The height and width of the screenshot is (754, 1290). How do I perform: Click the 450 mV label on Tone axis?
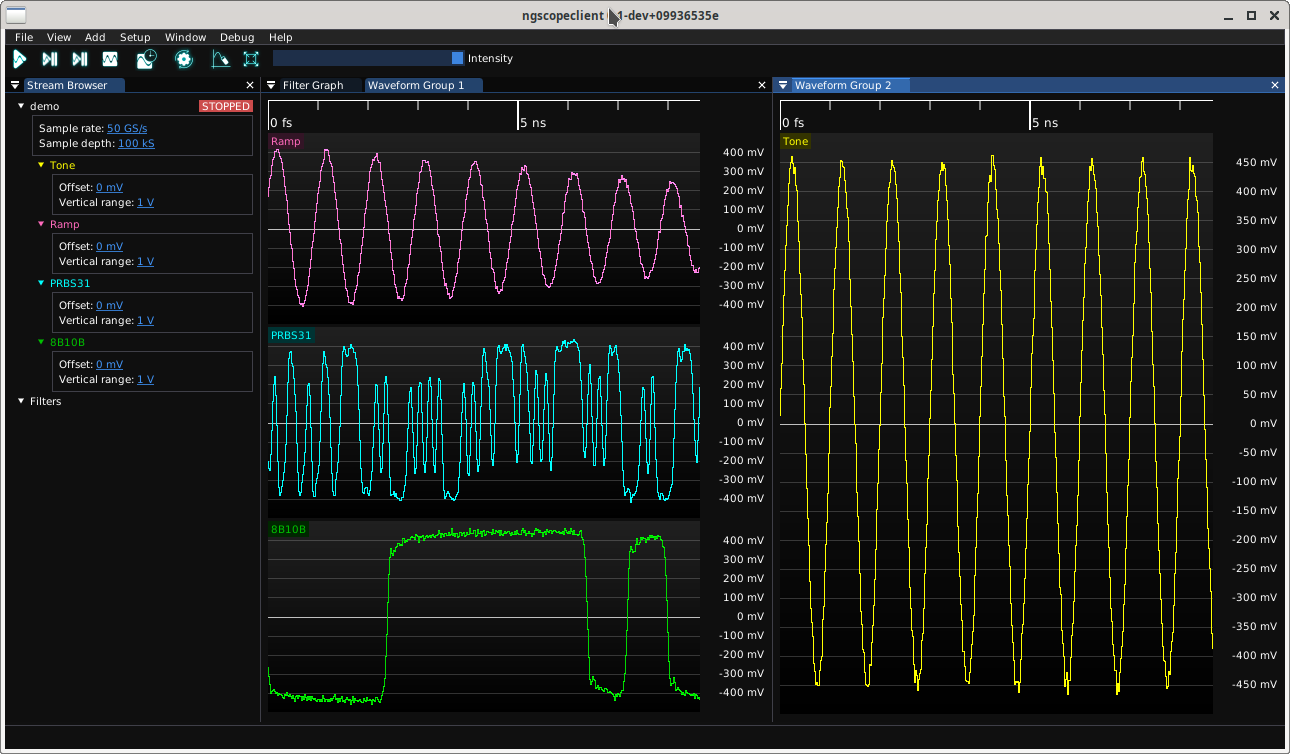click(1257, 162)
